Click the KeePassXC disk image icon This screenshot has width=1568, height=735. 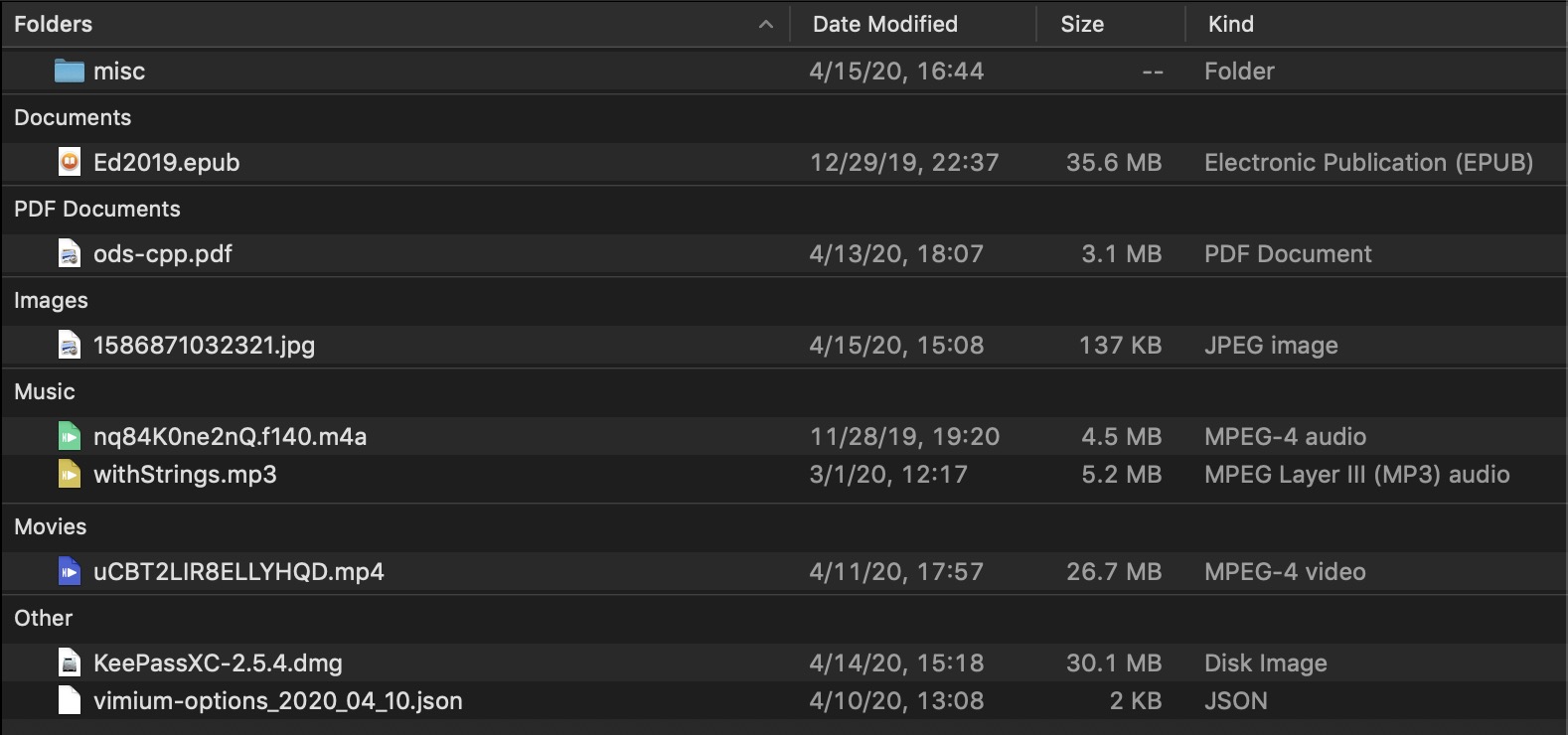[69, 662]
